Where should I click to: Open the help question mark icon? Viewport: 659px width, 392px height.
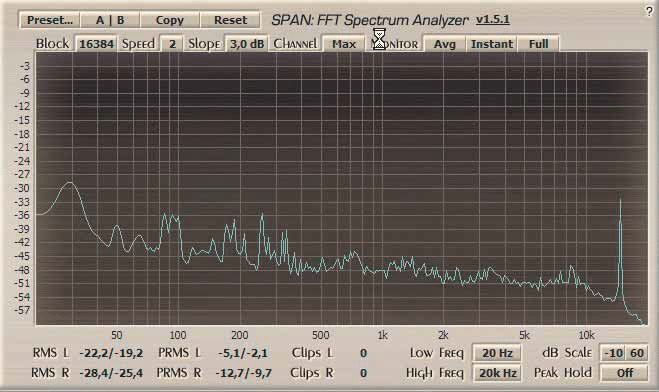point(650,11)
